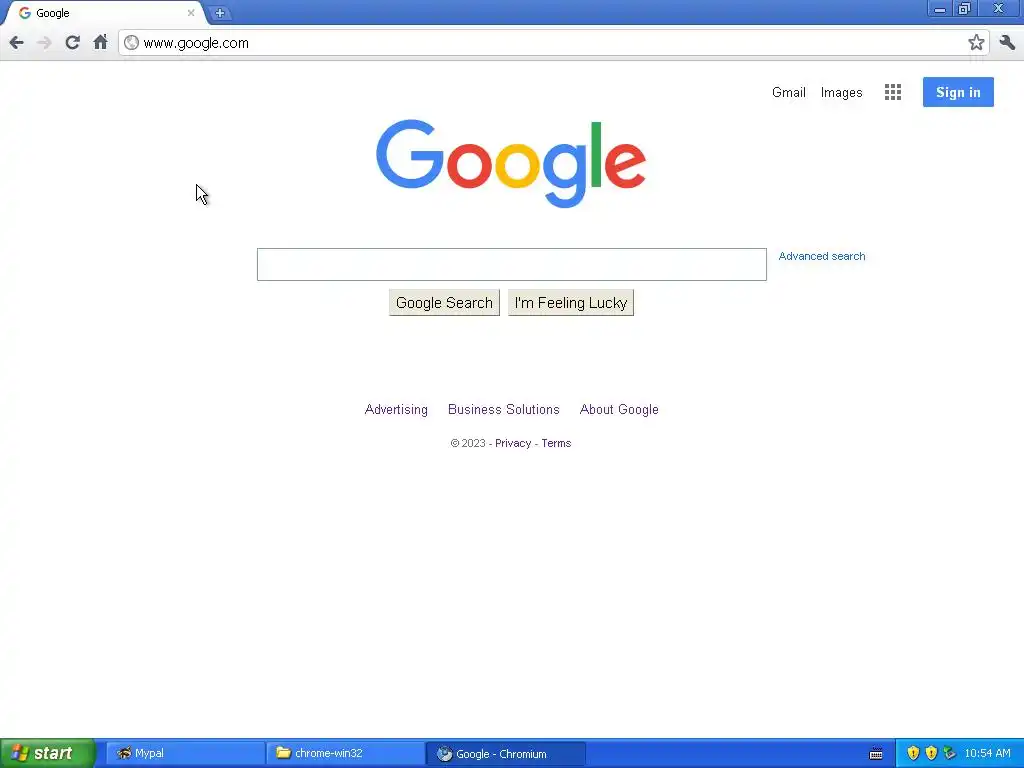
Task: Minimize the Chromium window
Action: click(x=939, y=8)
